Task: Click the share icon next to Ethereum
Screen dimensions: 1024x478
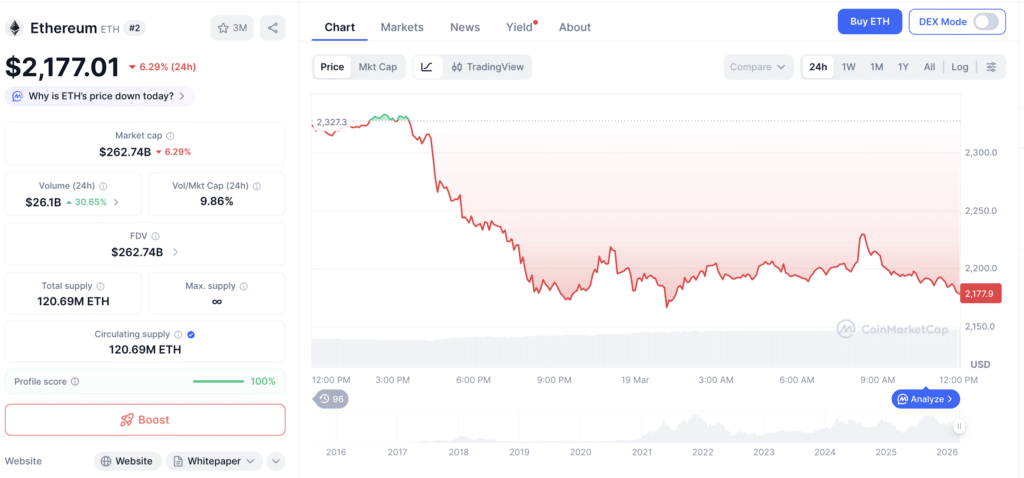Action: coord(273,28)
